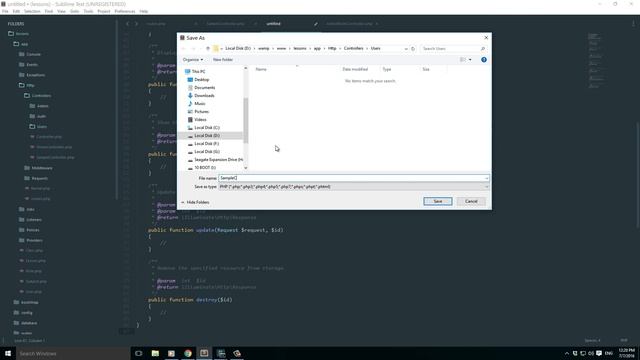Image resolution: width=640 pixels, height=360 pixels.
Task: Close the Save As dialog
Action: point(486,38)
